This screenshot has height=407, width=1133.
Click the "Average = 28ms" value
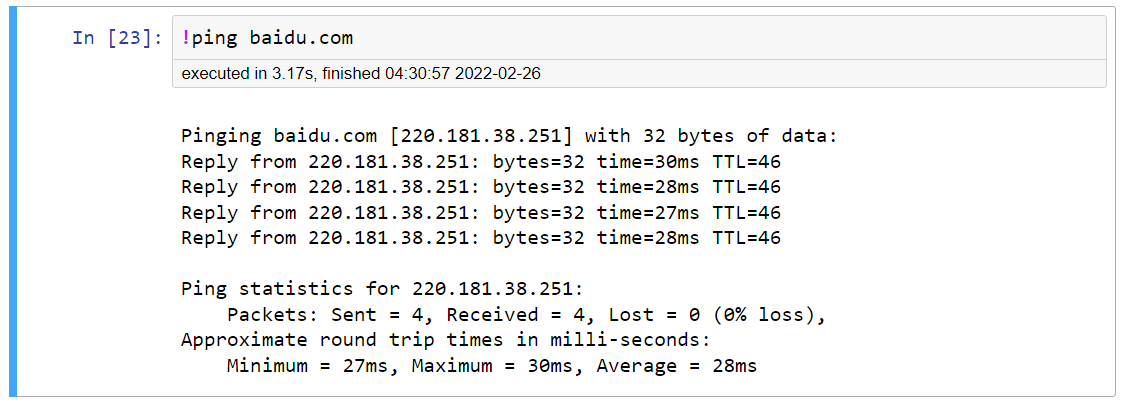[x=676, y=366]
